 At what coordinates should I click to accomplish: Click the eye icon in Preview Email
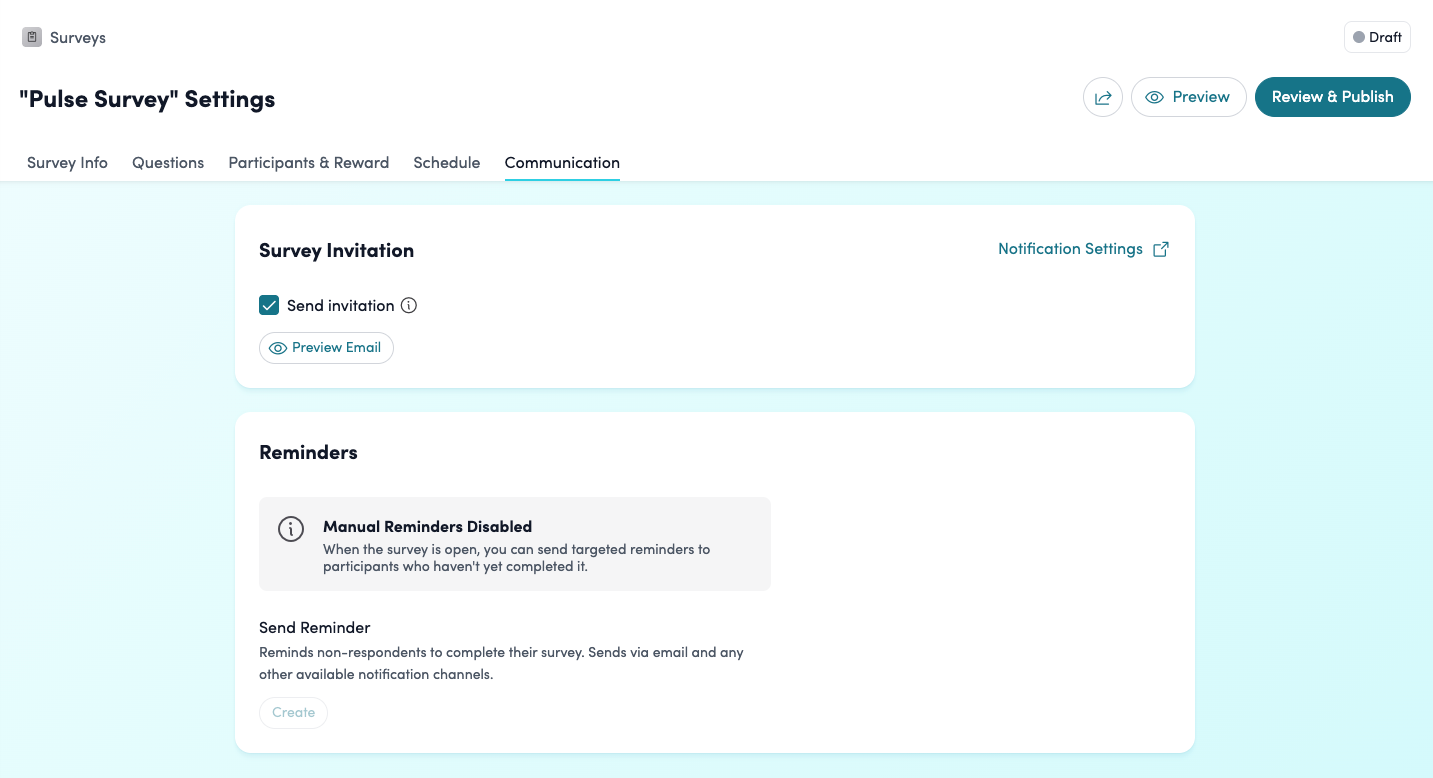pyautogui.click(x=278, y=348)
